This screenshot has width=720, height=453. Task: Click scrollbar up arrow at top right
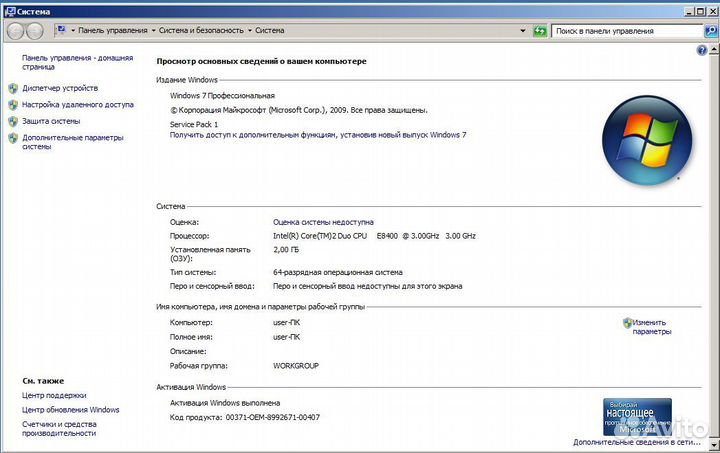click(x=714, y=49)
